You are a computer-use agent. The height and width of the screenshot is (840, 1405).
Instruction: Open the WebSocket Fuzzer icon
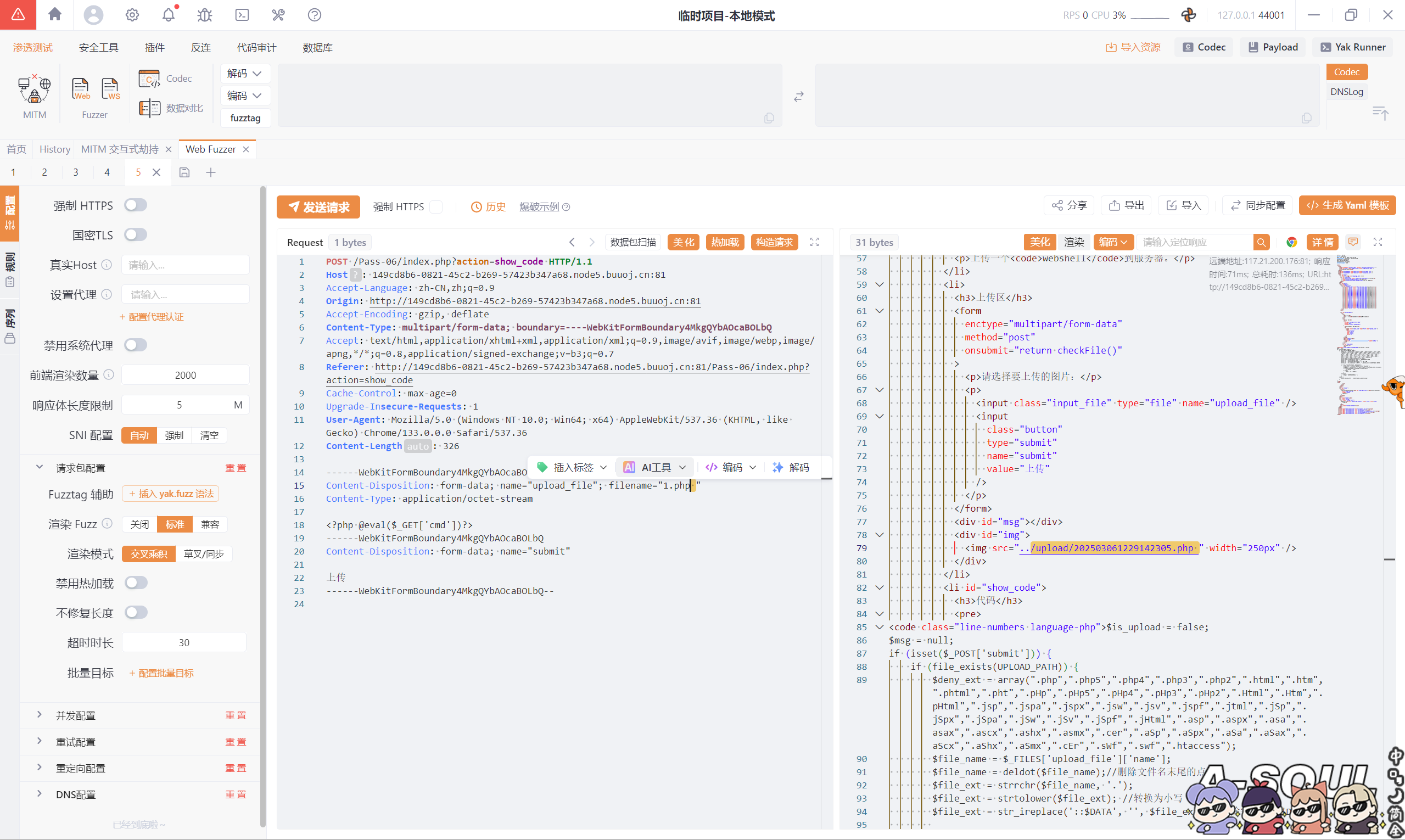110,89
